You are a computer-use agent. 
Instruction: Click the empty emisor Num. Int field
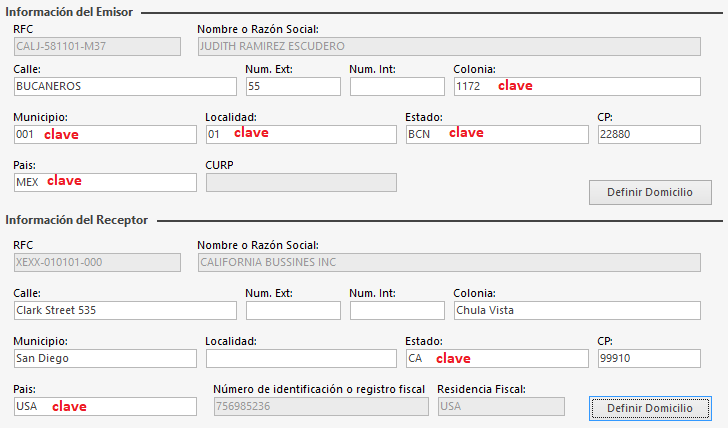[396, 86]
